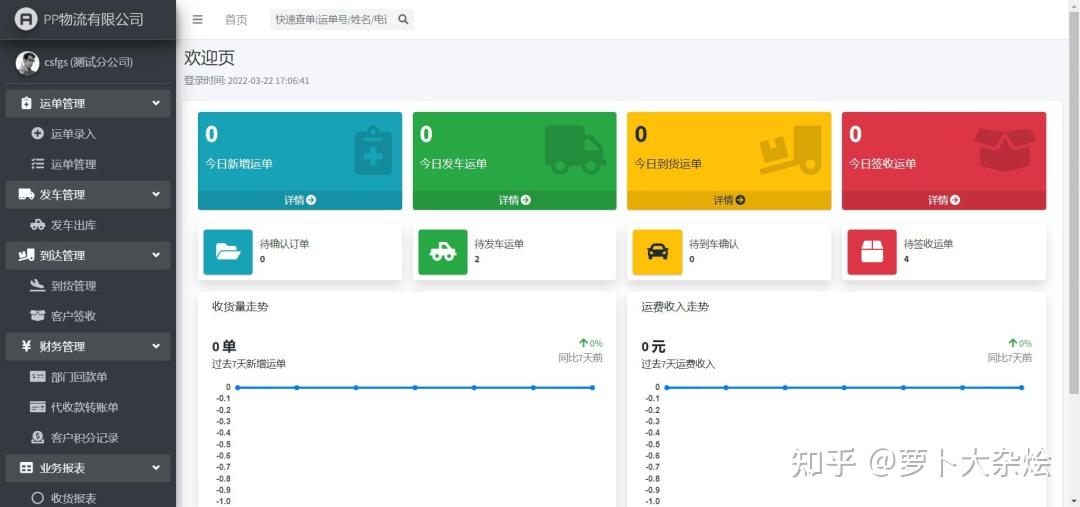Click the 运费收入走势 chart title

point(675,307)
